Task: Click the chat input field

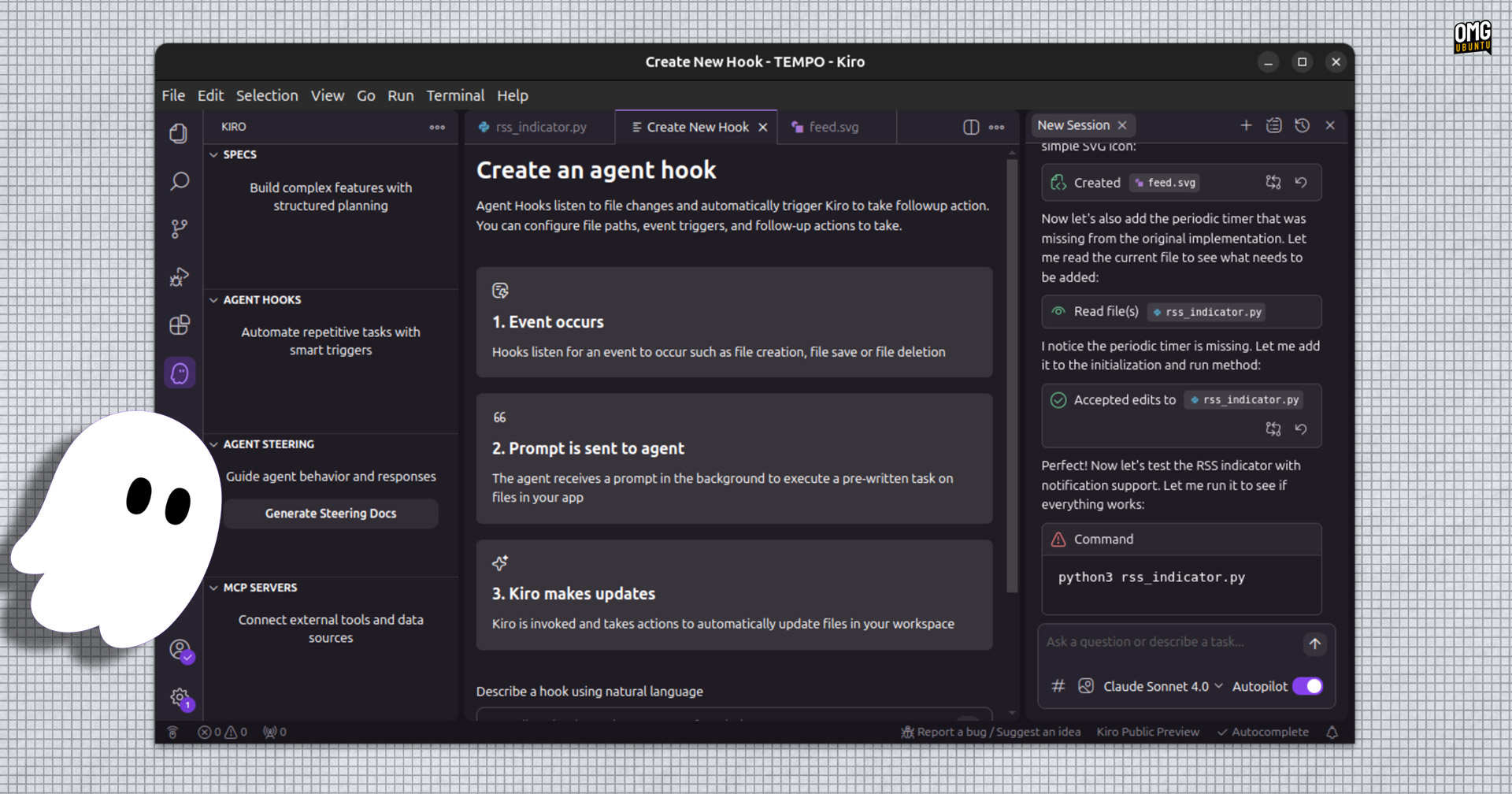Action: click(x=1169, y=642)
